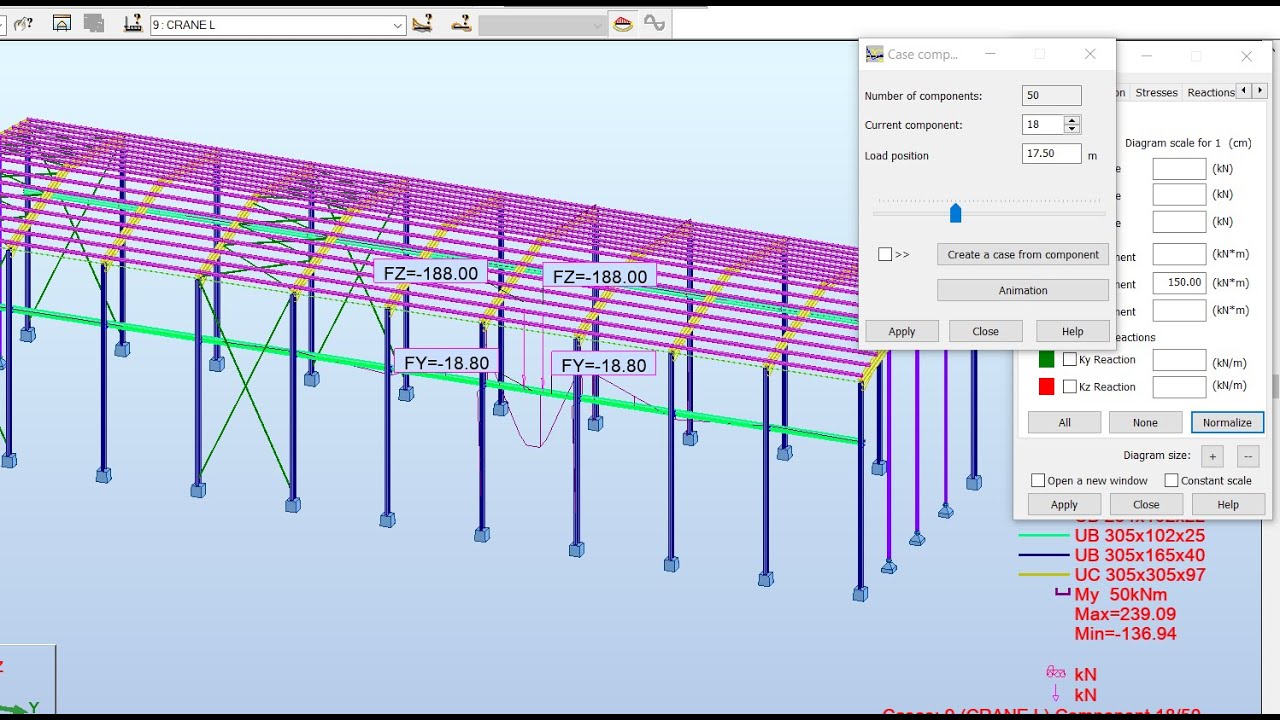The height and width of the screenshot is (720, 1280).
Task: Click Create a case from component
Action: click(x=1023, y=255)
